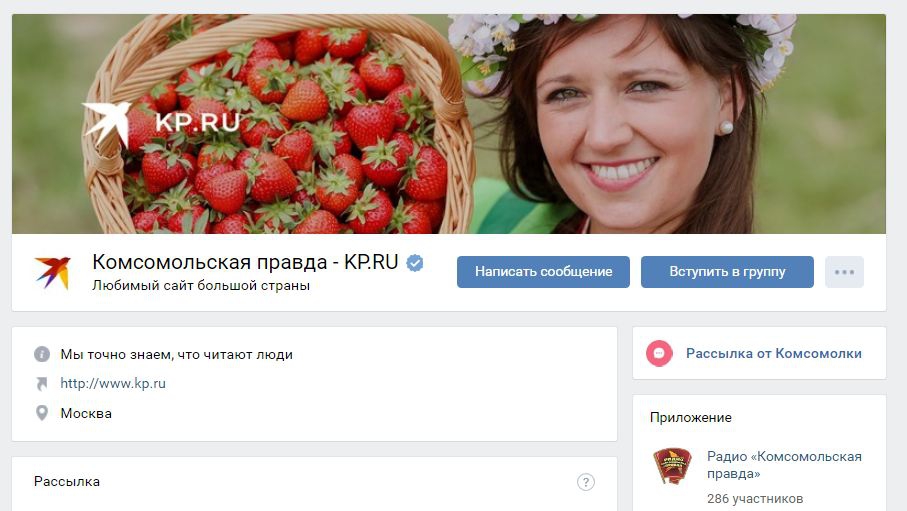Click the pink Рассылка от Комсомолки chat icon
The width and height of the screenshot is (907, 511).
pos(659,353)
